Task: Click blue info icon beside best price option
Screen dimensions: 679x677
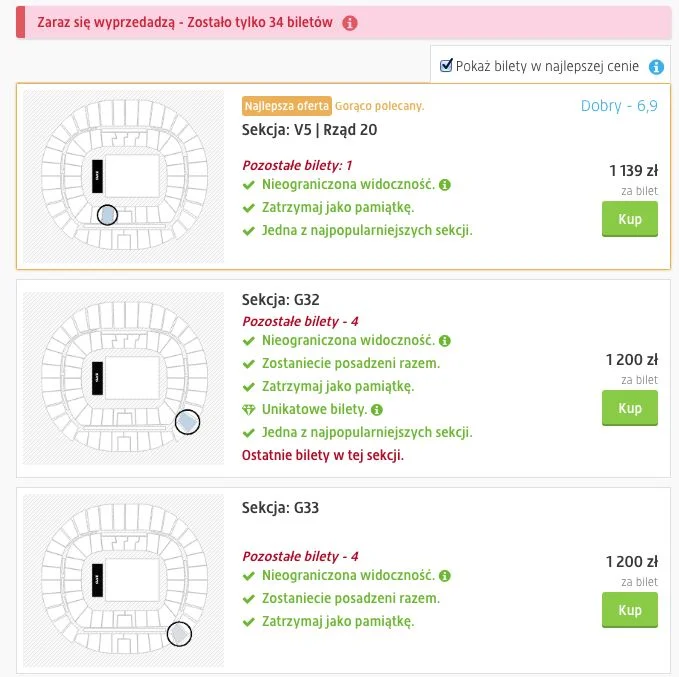Action: 656,67
